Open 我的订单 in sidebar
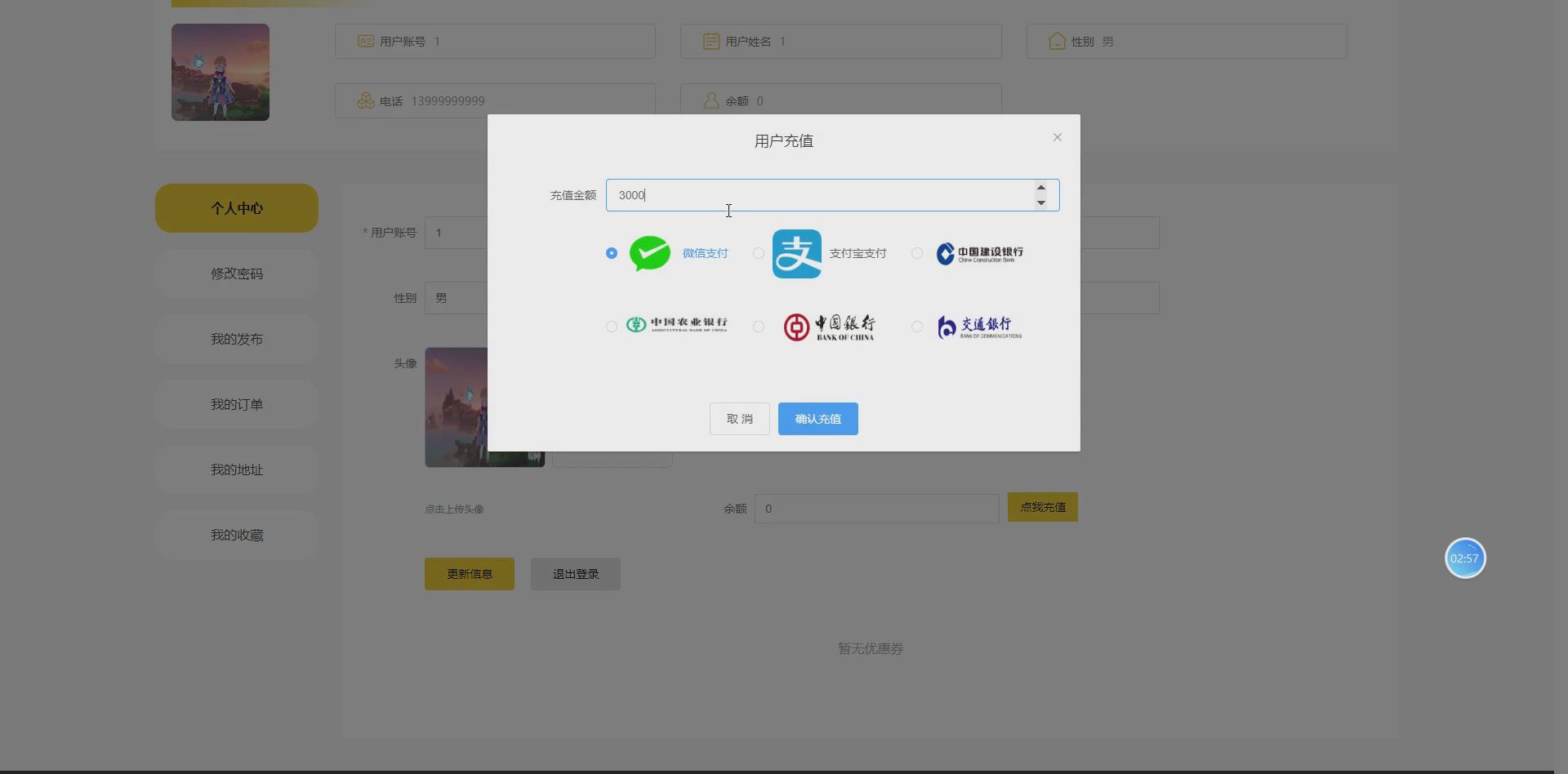This screenshot has width=1568, height=774. [237, 404]
